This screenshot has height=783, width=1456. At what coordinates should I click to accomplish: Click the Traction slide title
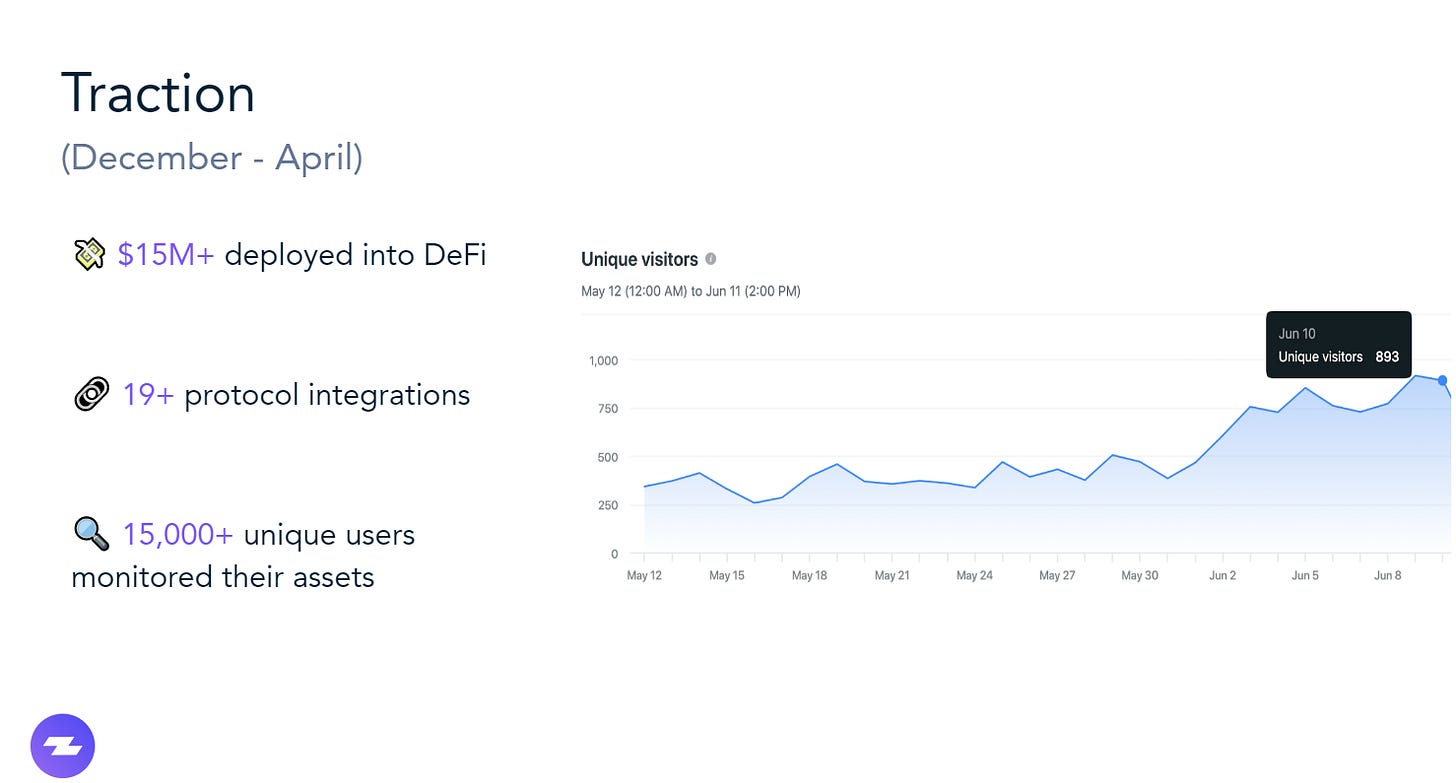[158, 94]
